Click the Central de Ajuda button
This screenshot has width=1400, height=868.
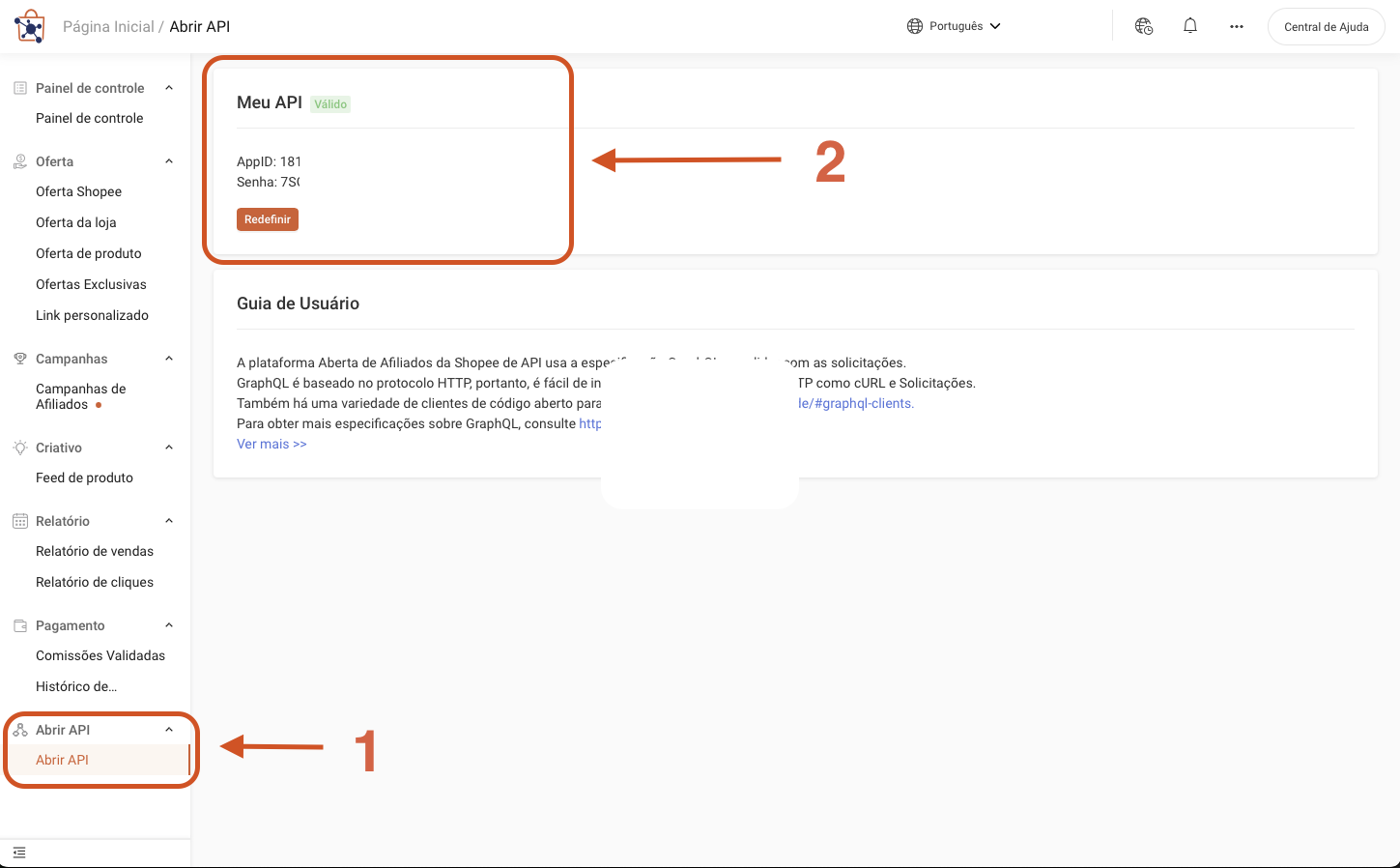click(1326, 27)
